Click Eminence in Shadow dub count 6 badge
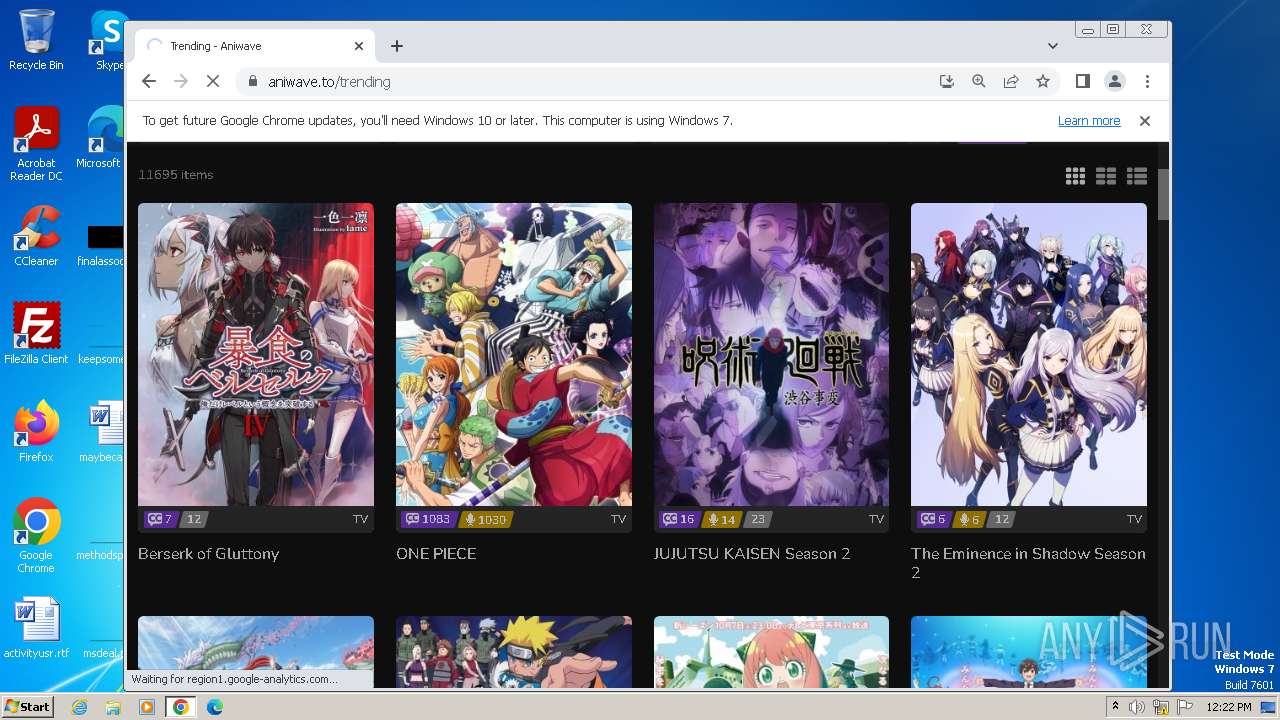 [x=969, y=519]
